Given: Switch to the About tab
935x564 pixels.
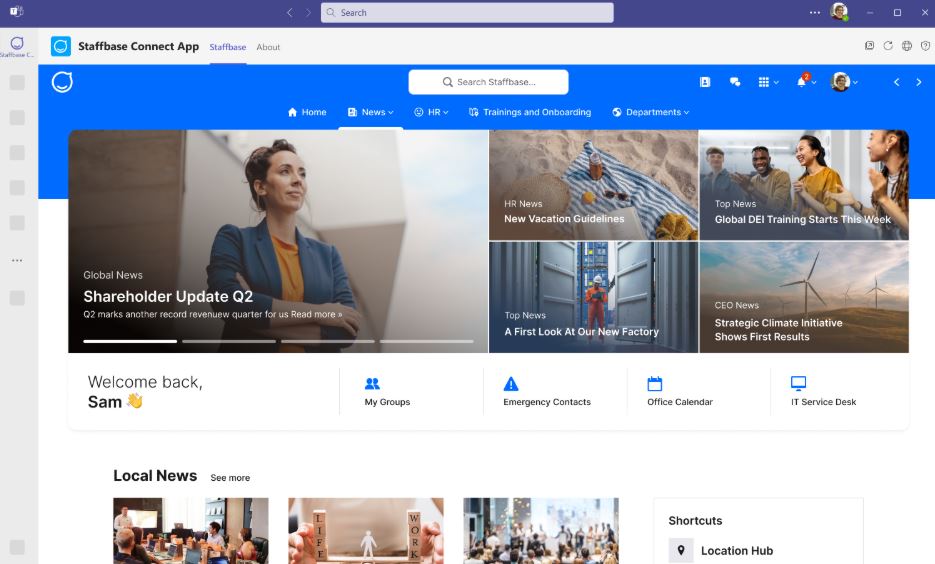Looking at the screenshot, I should pyautogui.click(x=268, y=47).
